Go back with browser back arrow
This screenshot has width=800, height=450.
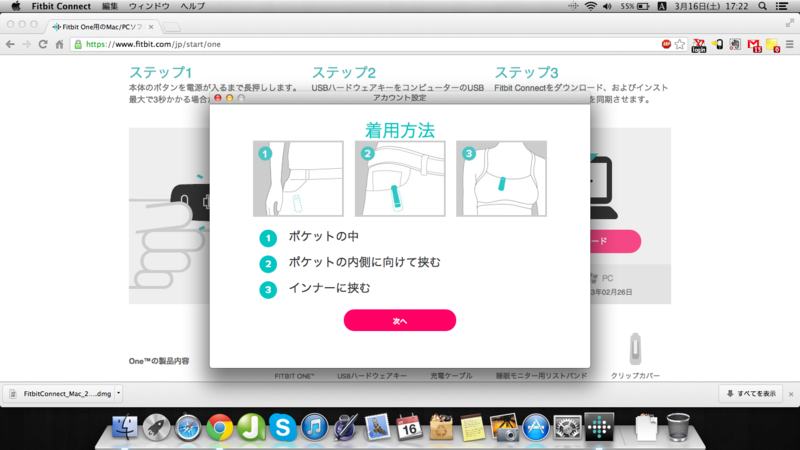(x=10, y=44)
